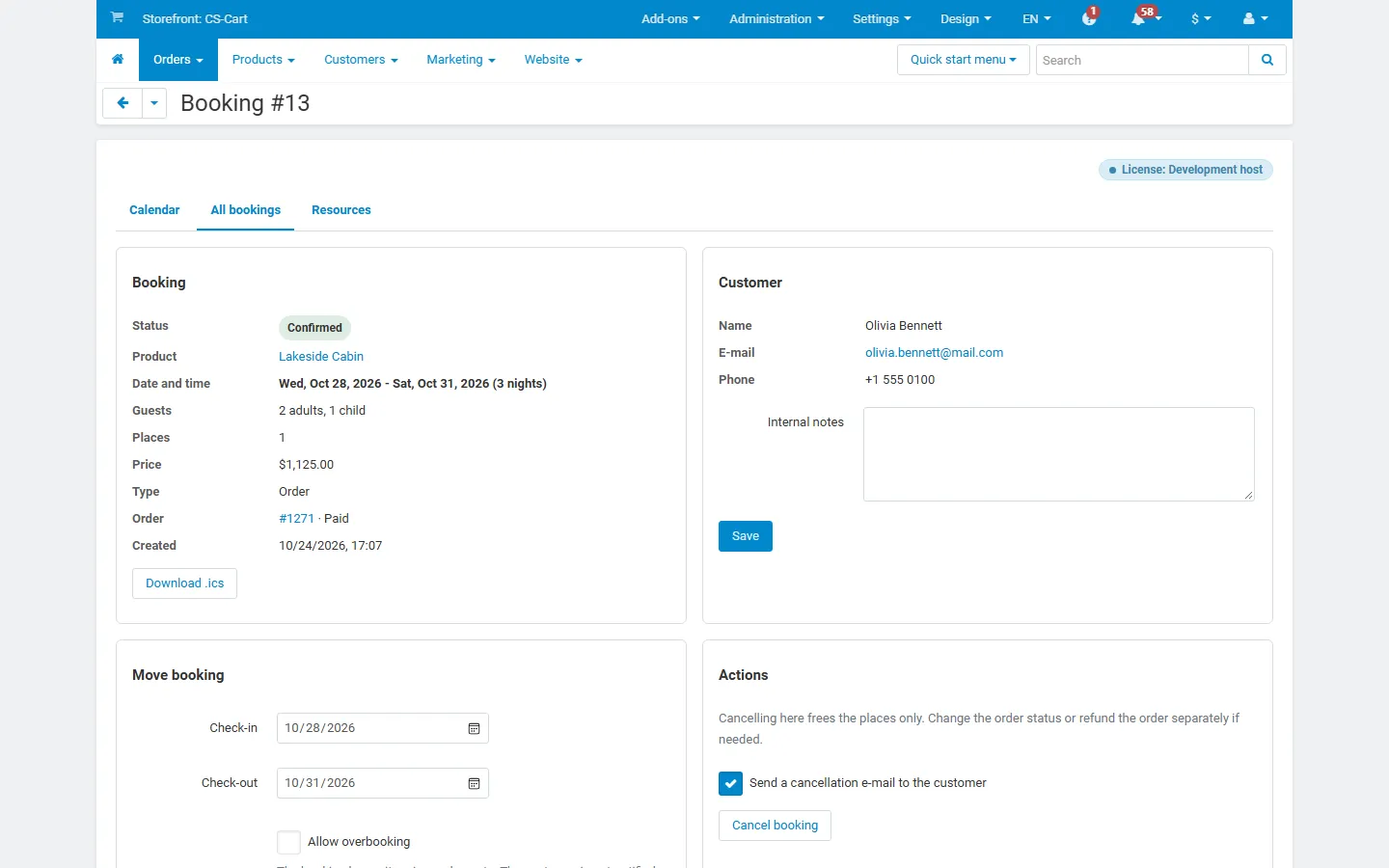This screenshot has height=868, width=1389.
Task: Switch to the Resources tab
Action: (341, 210)
